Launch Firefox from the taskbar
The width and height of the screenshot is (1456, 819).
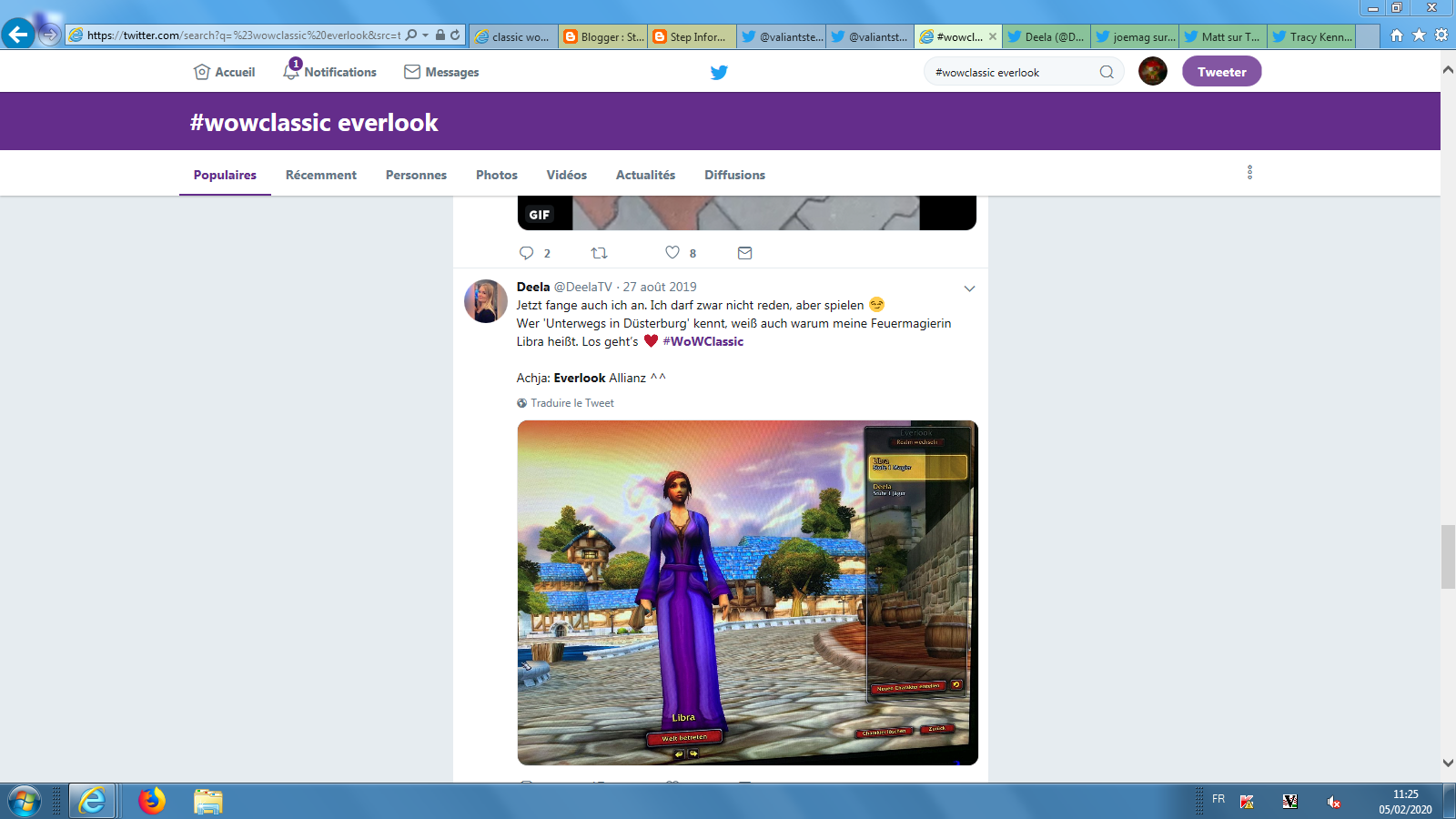[152, 801]
